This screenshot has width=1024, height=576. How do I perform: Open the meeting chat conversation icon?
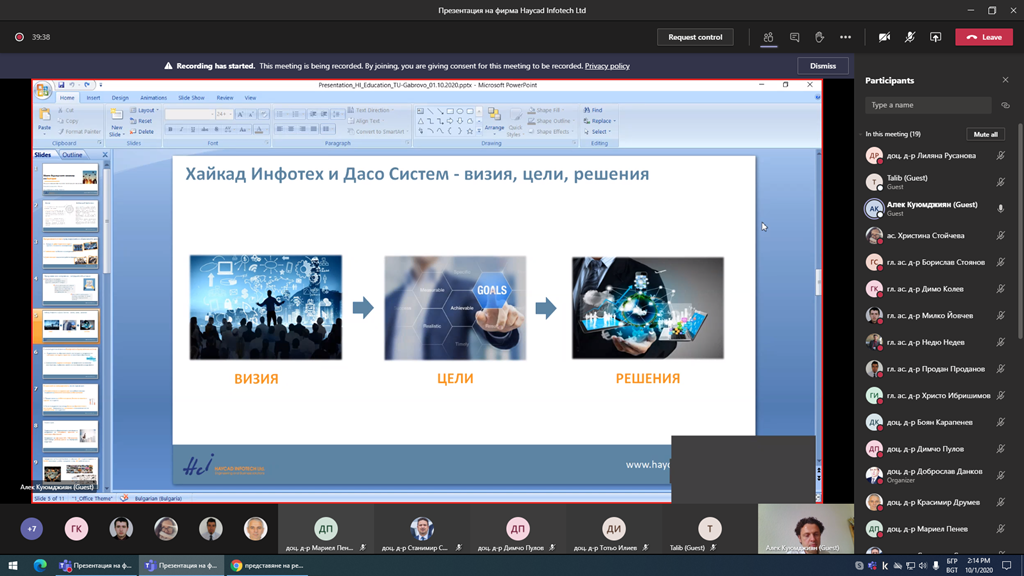pyautogui.click(x=794, y=37)
